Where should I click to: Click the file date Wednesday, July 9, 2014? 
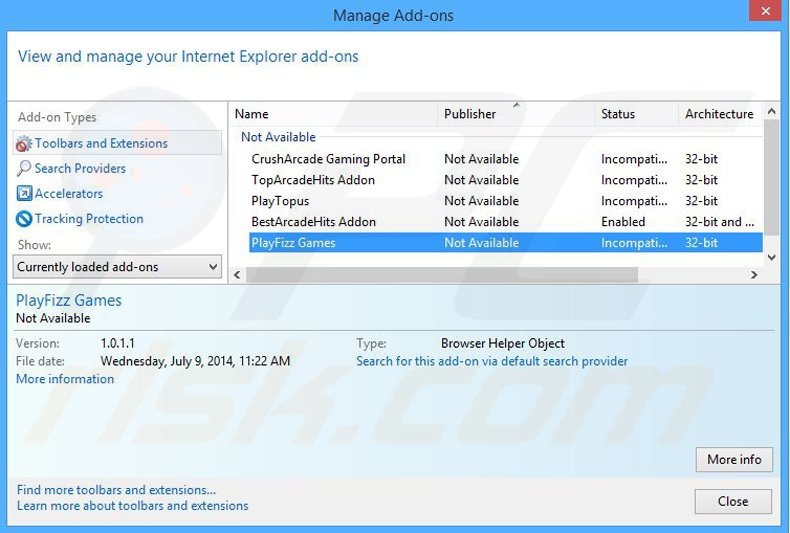click(x=195, y=361)
